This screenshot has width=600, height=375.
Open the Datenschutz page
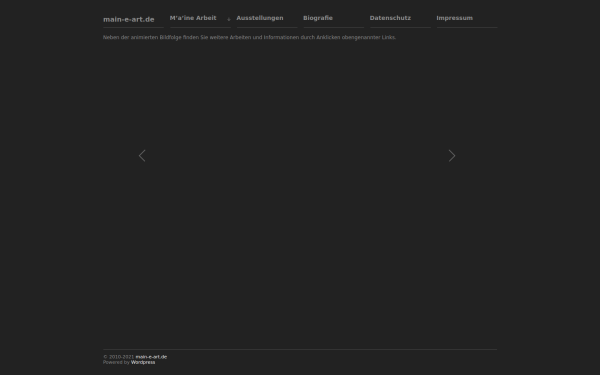[x=390, y=18]
